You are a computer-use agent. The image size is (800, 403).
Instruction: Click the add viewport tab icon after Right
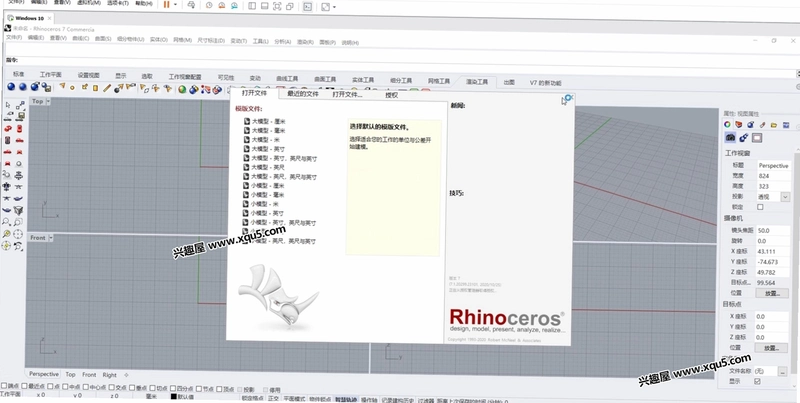(x=126, y=375)
